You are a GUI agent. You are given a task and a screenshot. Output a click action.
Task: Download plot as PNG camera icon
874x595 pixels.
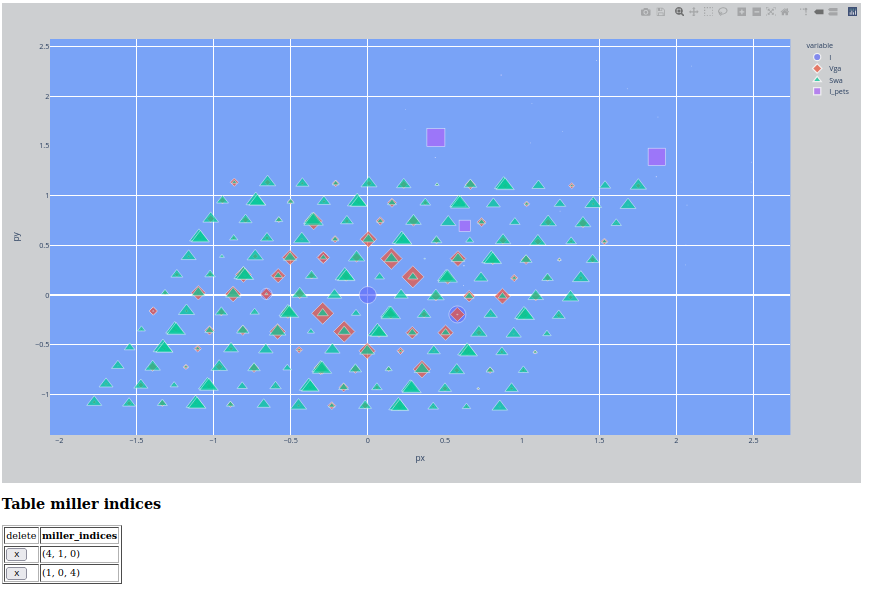645,12
